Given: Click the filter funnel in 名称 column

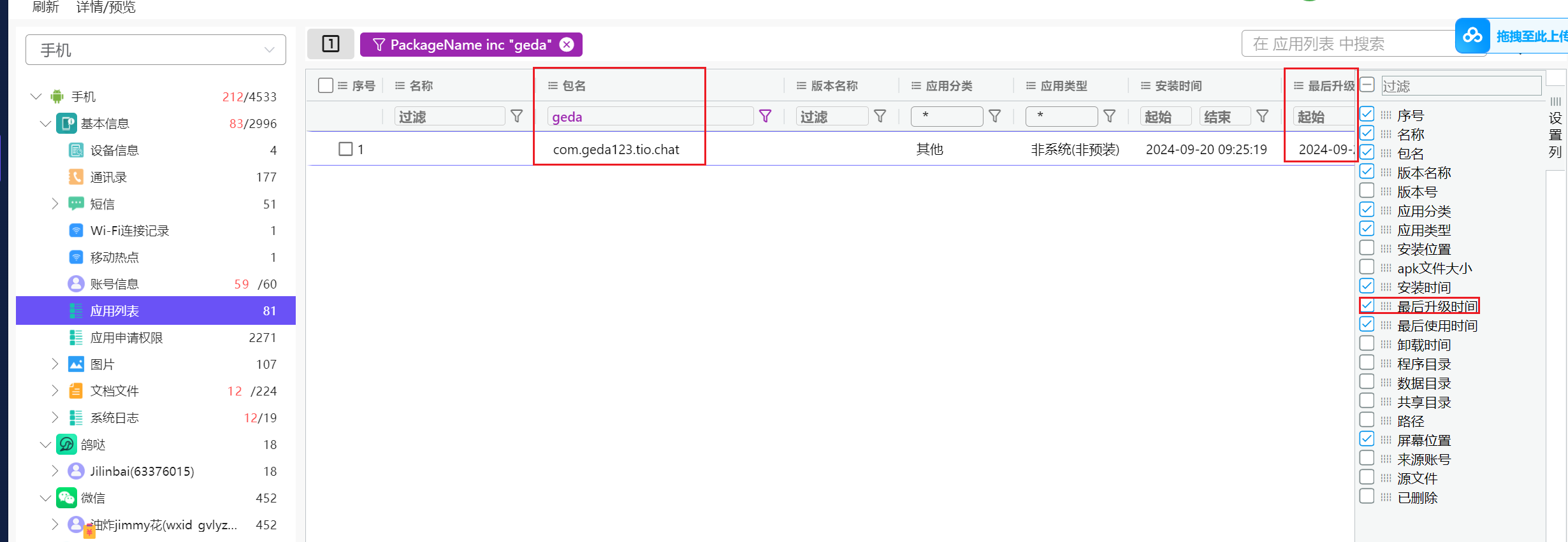Looking at the screenshot, I should click(517, 116).
